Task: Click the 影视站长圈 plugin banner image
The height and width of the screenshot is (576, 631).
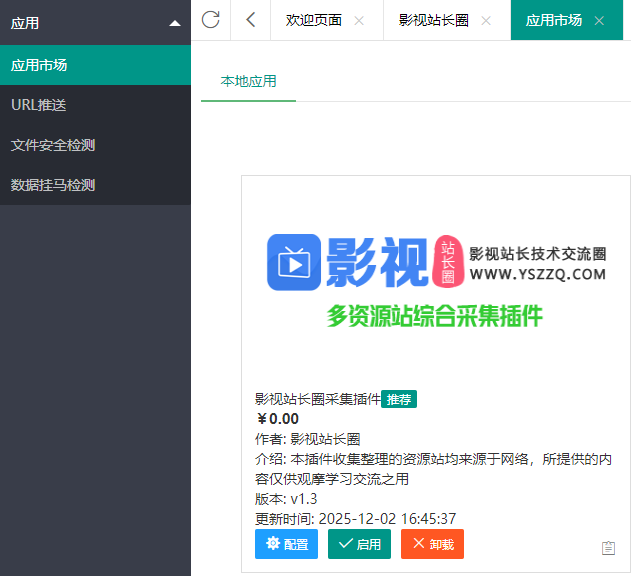Action: pyautogui.click(x=436, y=281)
